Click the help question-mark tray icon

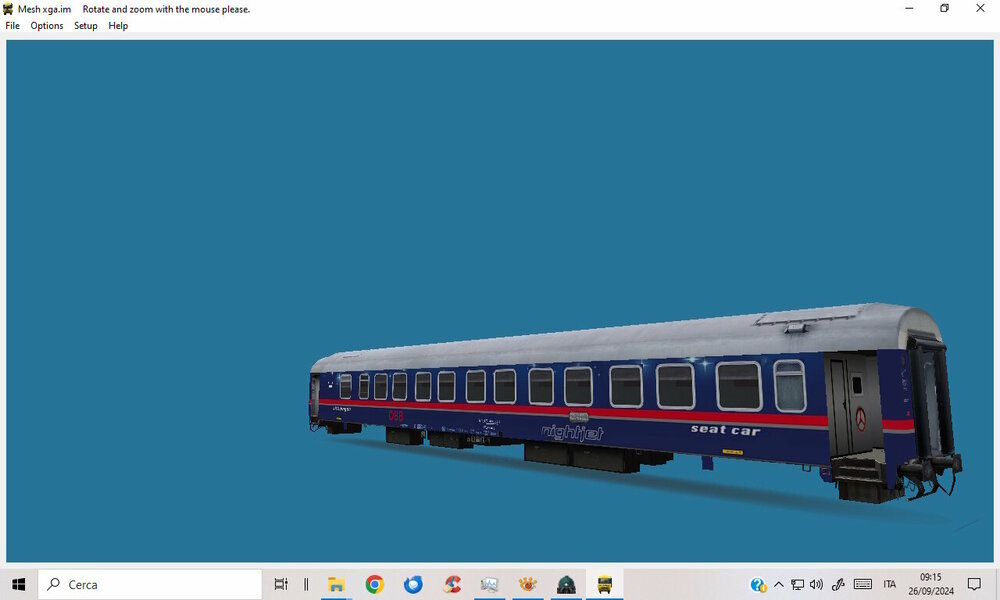click(758, 584)
